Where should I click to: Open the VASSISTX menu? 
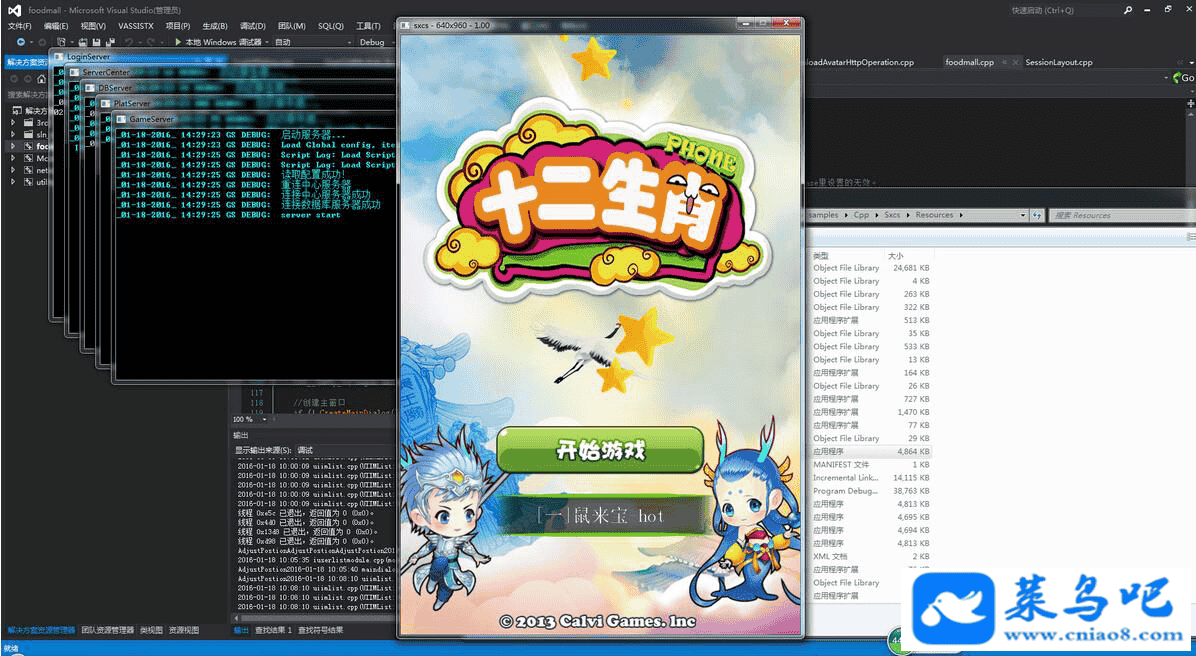point(136,26)
